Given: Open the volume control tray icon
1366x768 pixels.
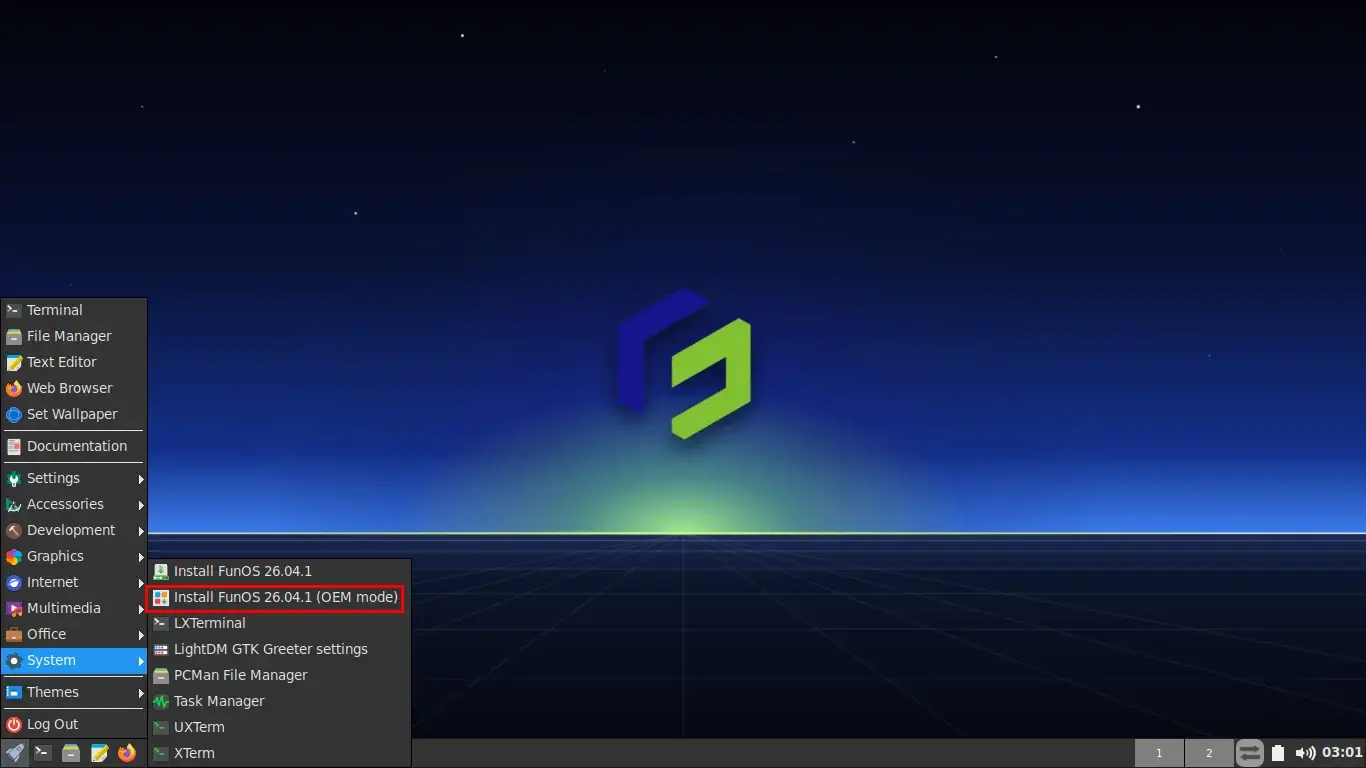Looking at the screenshot, I should pyautogui.click(x=1305, y=753).
